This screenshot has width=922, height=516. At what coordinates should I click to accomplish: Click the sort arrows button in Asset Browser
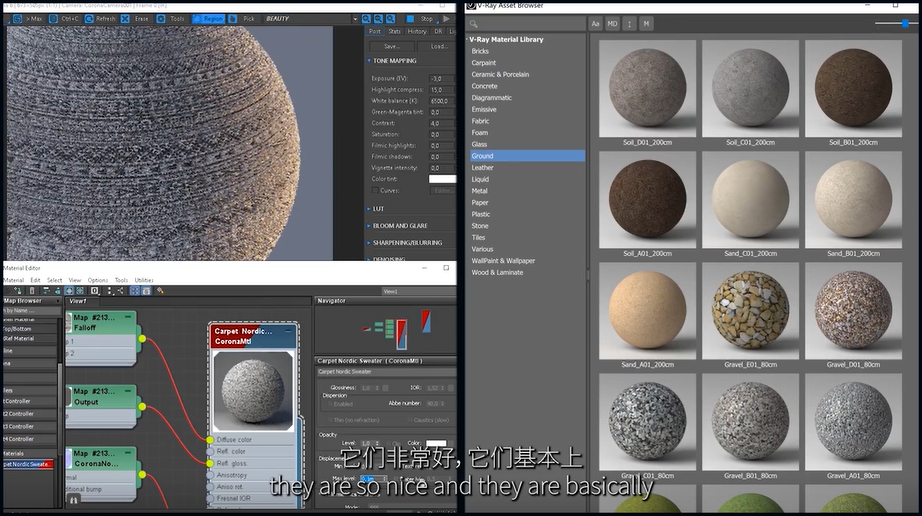(629, 24)
